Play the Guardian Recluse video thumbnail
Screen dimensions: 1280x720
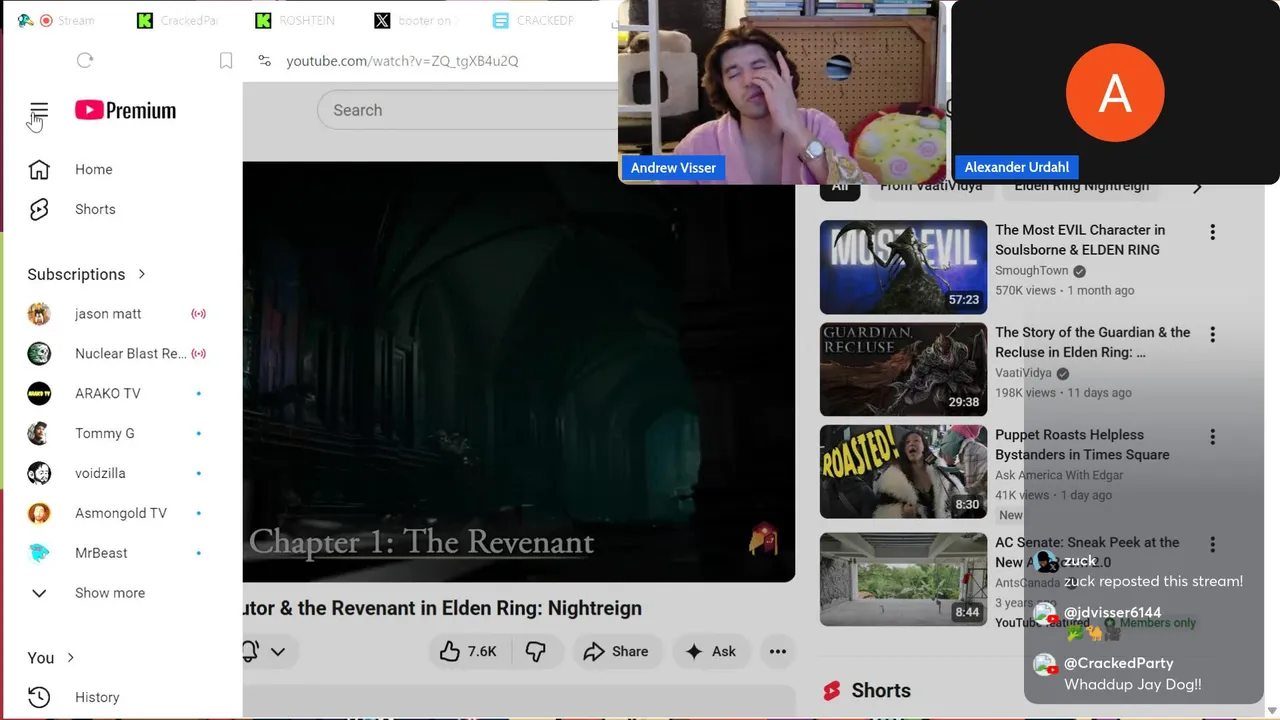903,369
